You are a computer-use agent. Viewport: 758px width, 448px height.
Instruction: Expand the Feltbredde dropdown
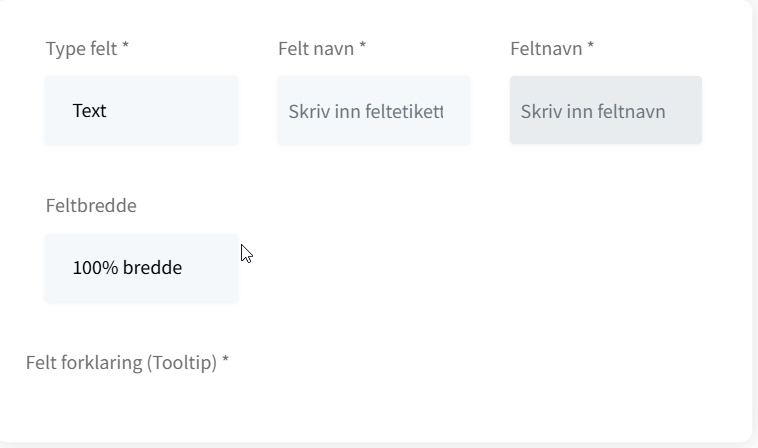point(142,268)
